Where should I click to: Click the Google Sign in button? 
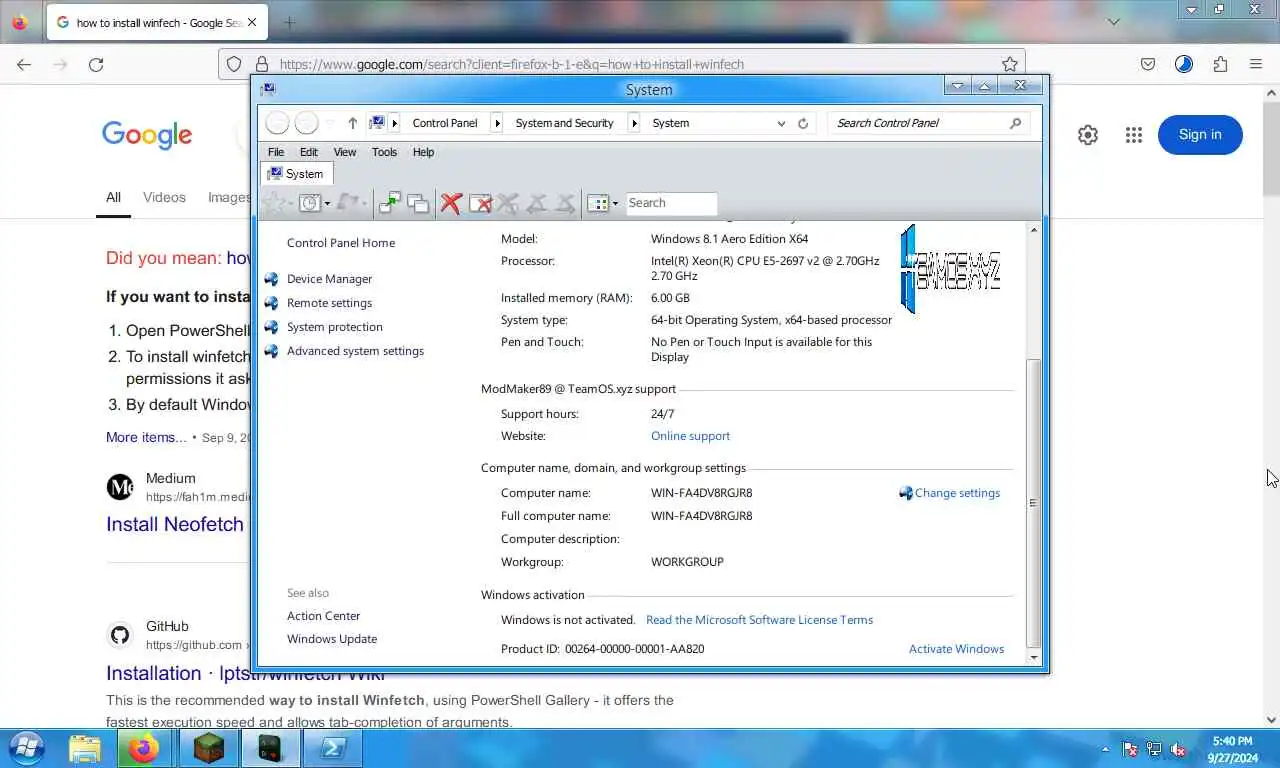(1200, 135)
